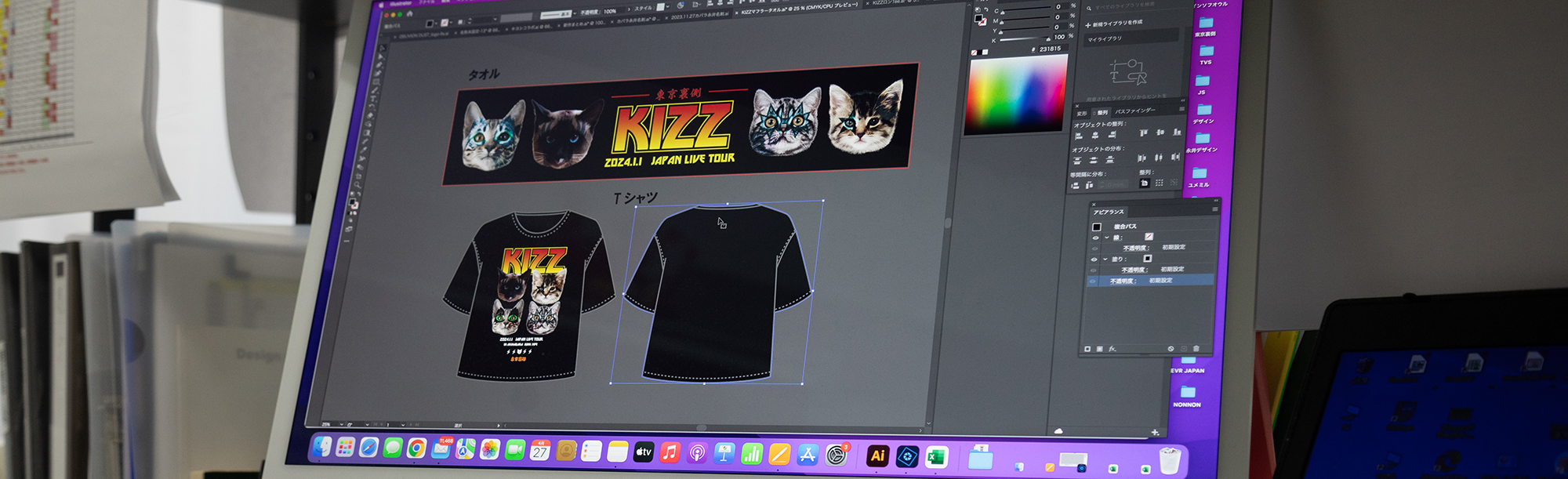Viewport: 1568px width, 479px height.
Task: Open Launchpad in the Dock
Action: pyautogui.click(x=345, y=447)
